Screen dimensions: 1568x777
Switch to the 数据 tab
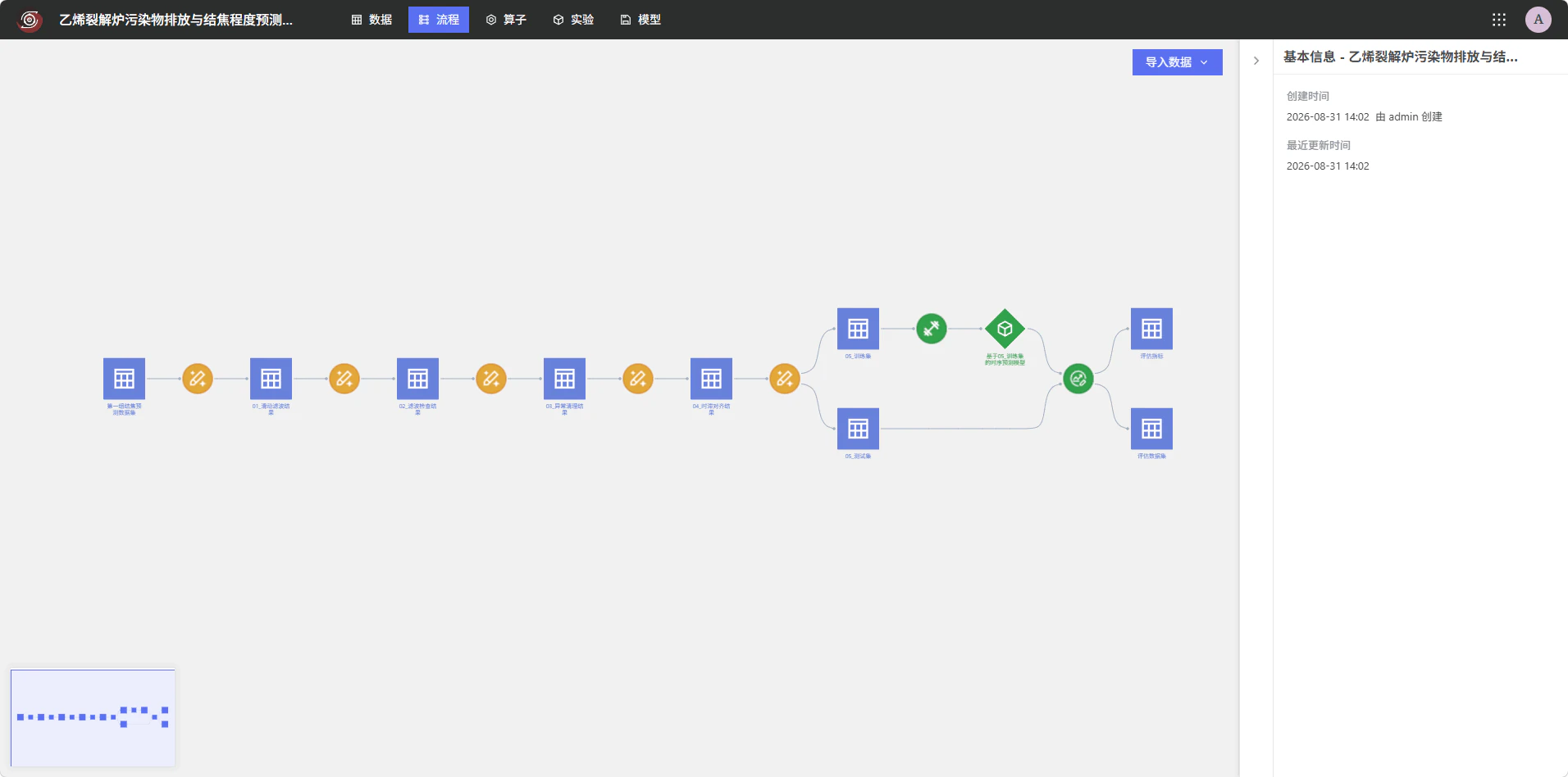tap(371, 20)
